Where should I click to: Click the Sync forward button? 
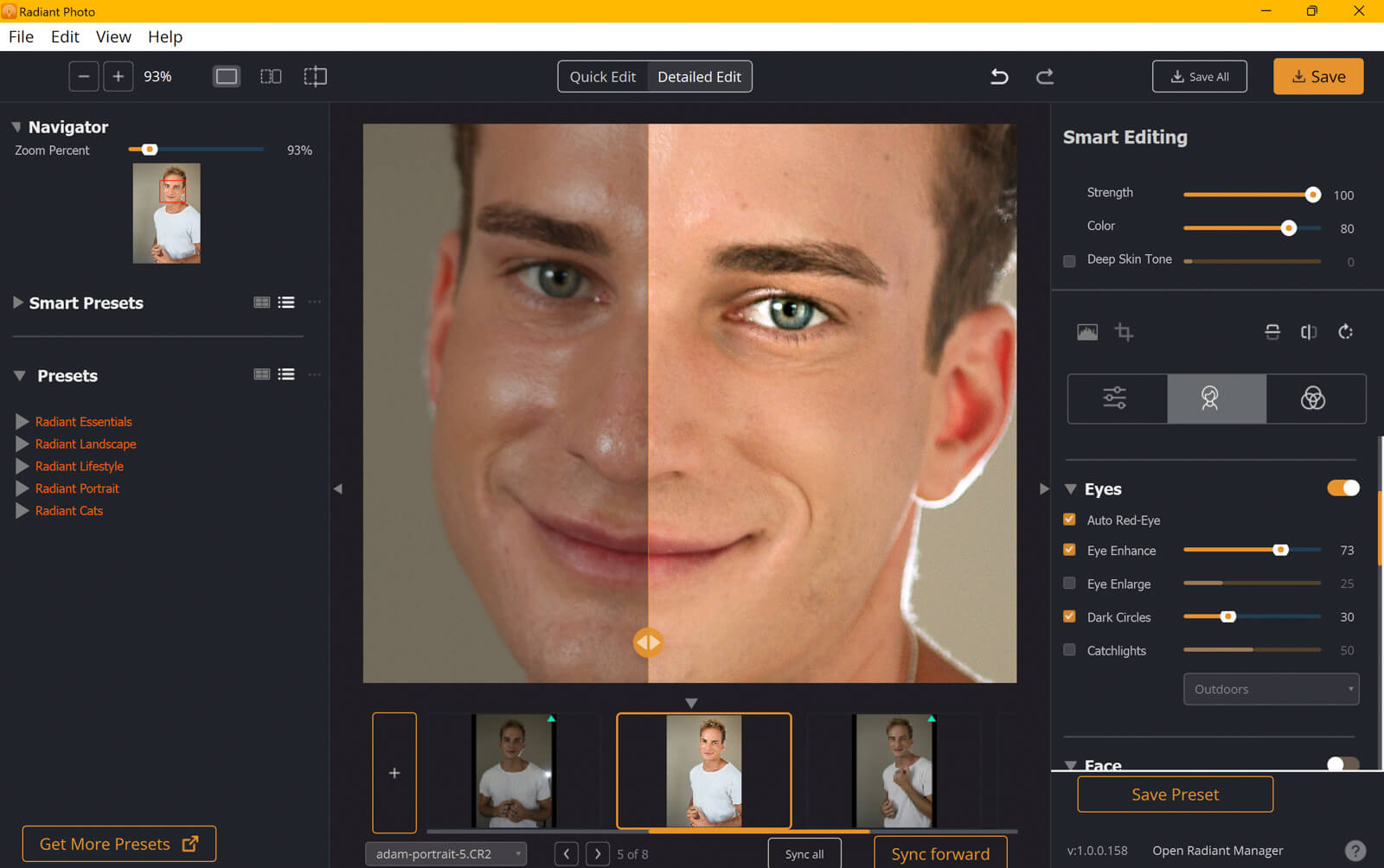[x=940, y=853]
